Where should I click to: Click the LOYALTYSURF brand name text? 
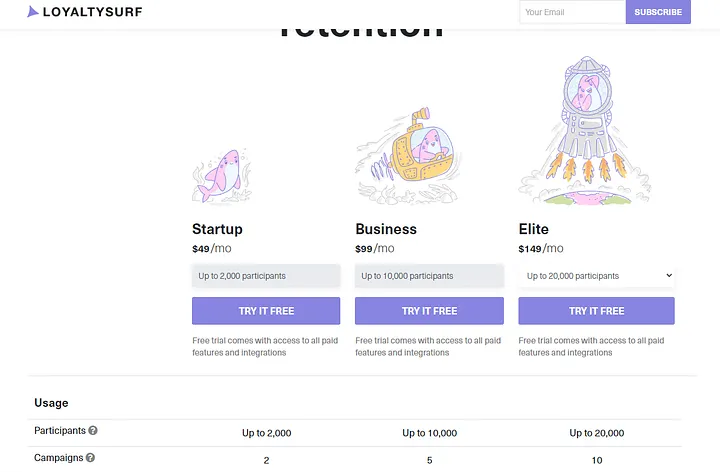(x=93, y=12)
